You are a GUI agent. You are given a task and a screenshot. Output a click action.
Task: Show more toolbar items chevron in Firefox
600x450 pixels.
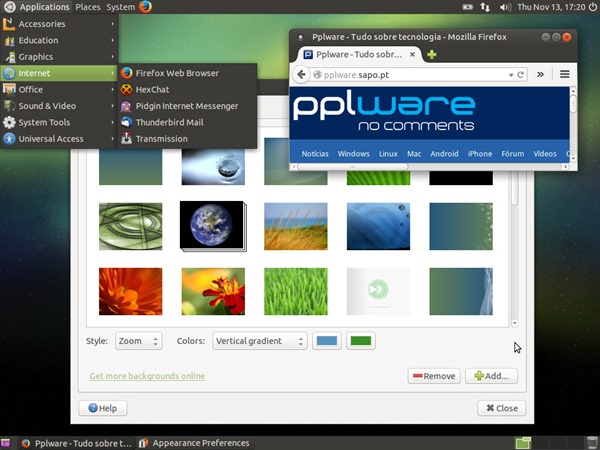[540, 74]
